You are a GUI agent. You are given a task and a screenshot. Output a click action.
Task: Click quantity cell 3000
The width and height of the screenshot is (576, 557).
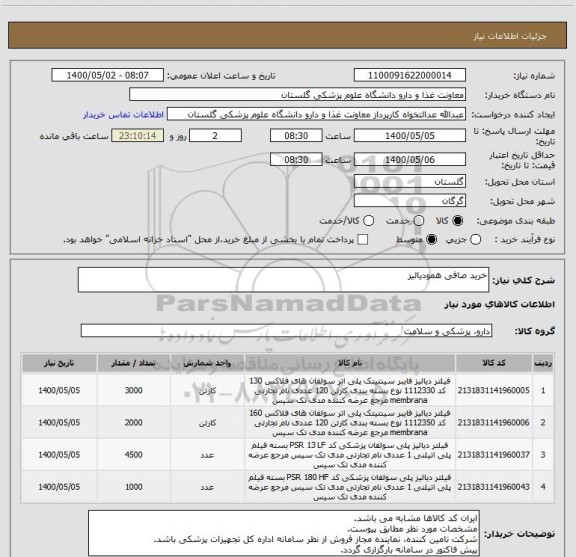(x=133, y=391)
